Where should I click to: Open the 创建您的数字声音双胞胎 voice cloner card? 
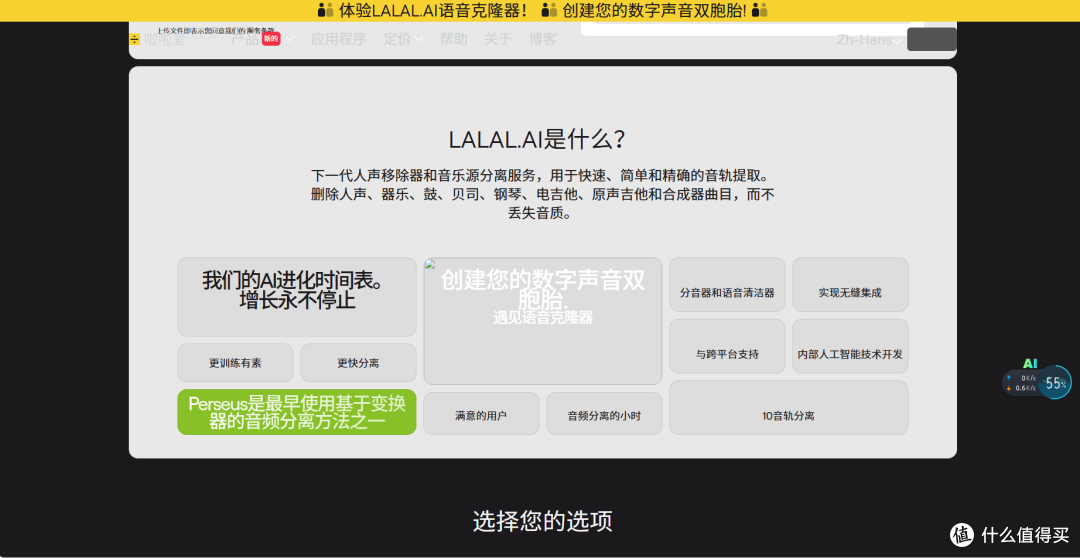pos(543,321)
